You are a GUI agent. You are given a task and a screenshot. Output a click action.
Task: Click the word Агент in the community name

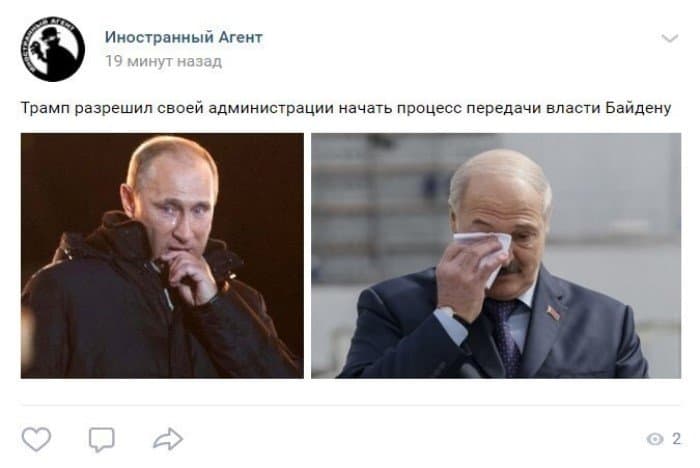point(240,37)
